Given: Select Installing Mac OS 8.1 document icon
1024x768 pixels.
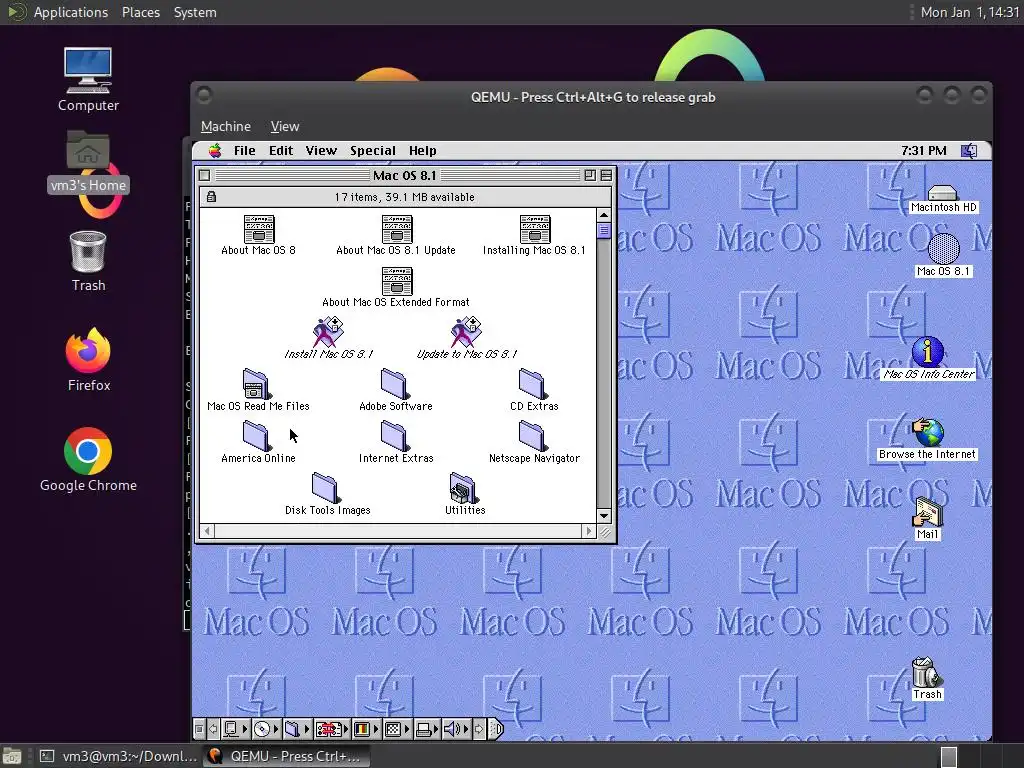Looking at the screenshot, I should [x=534, y=235].
